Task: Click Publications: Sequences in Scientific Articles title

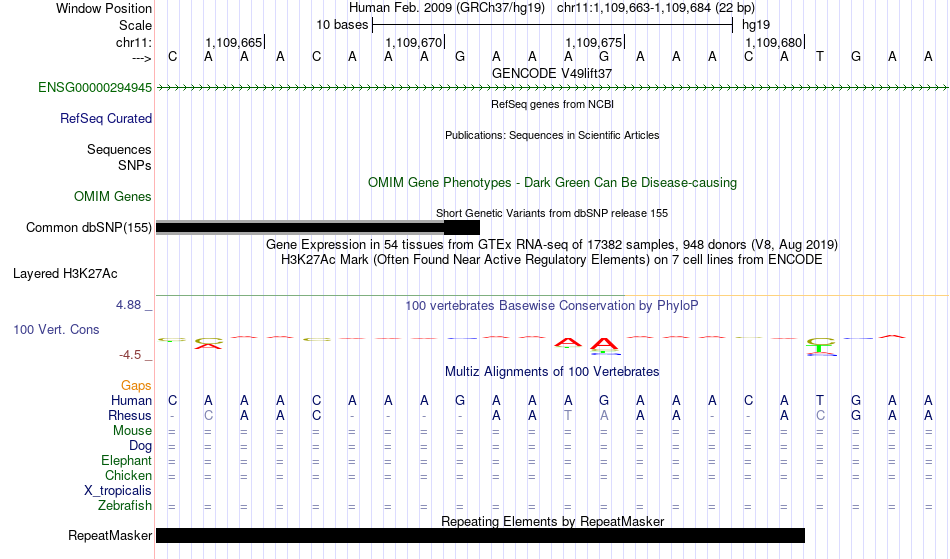Action: tap(552, 135)
